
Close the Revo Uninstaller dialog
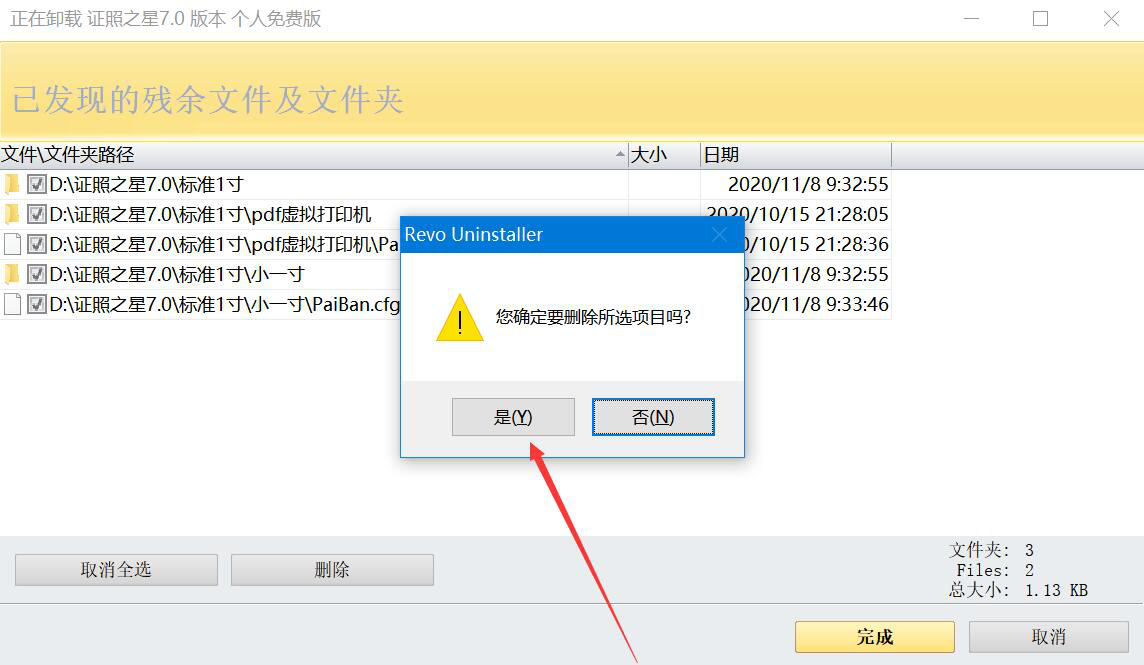719,234
